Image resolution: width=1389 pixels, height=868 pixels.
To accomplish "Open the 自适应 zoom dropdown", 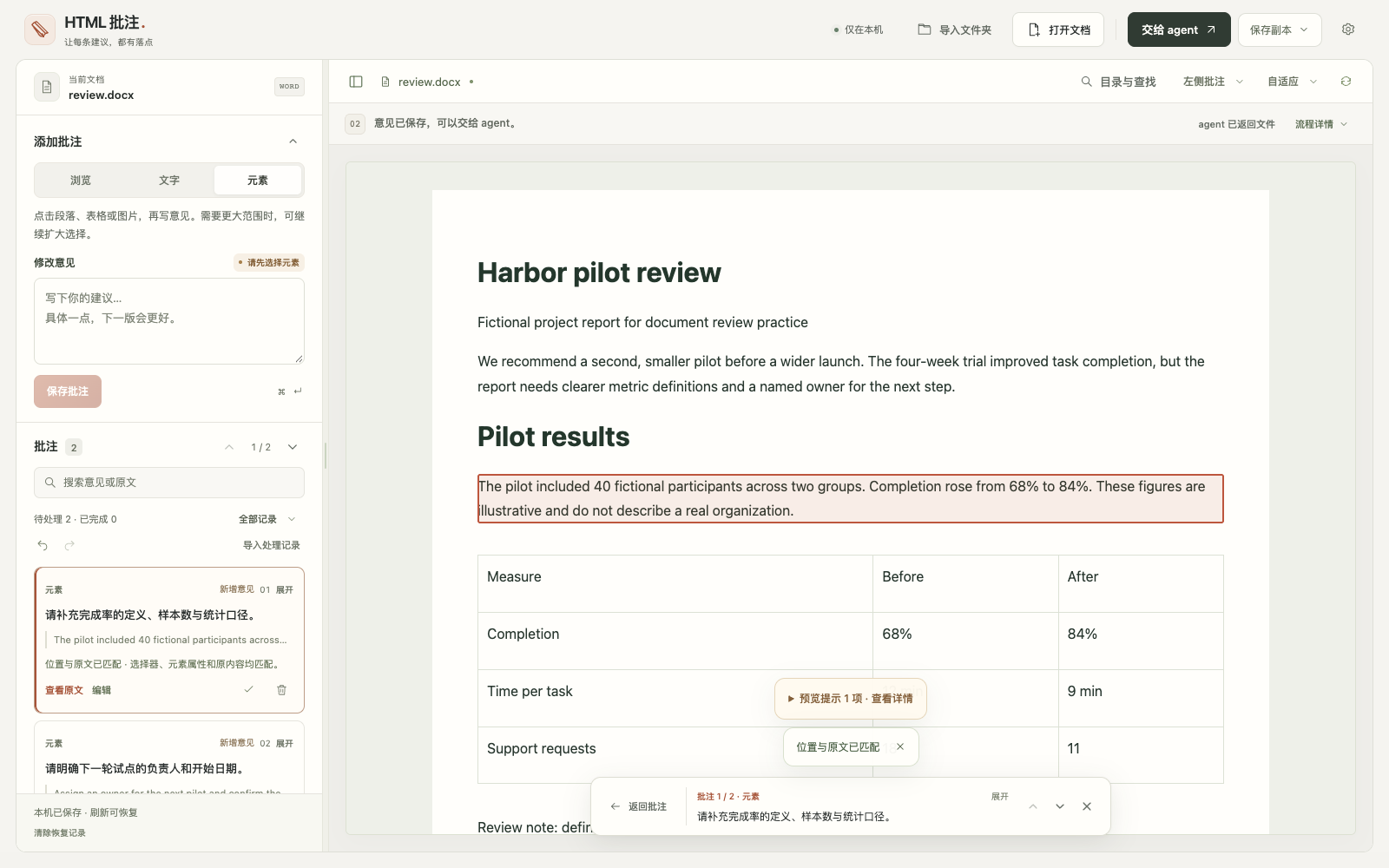I will tap(1293, 82).
